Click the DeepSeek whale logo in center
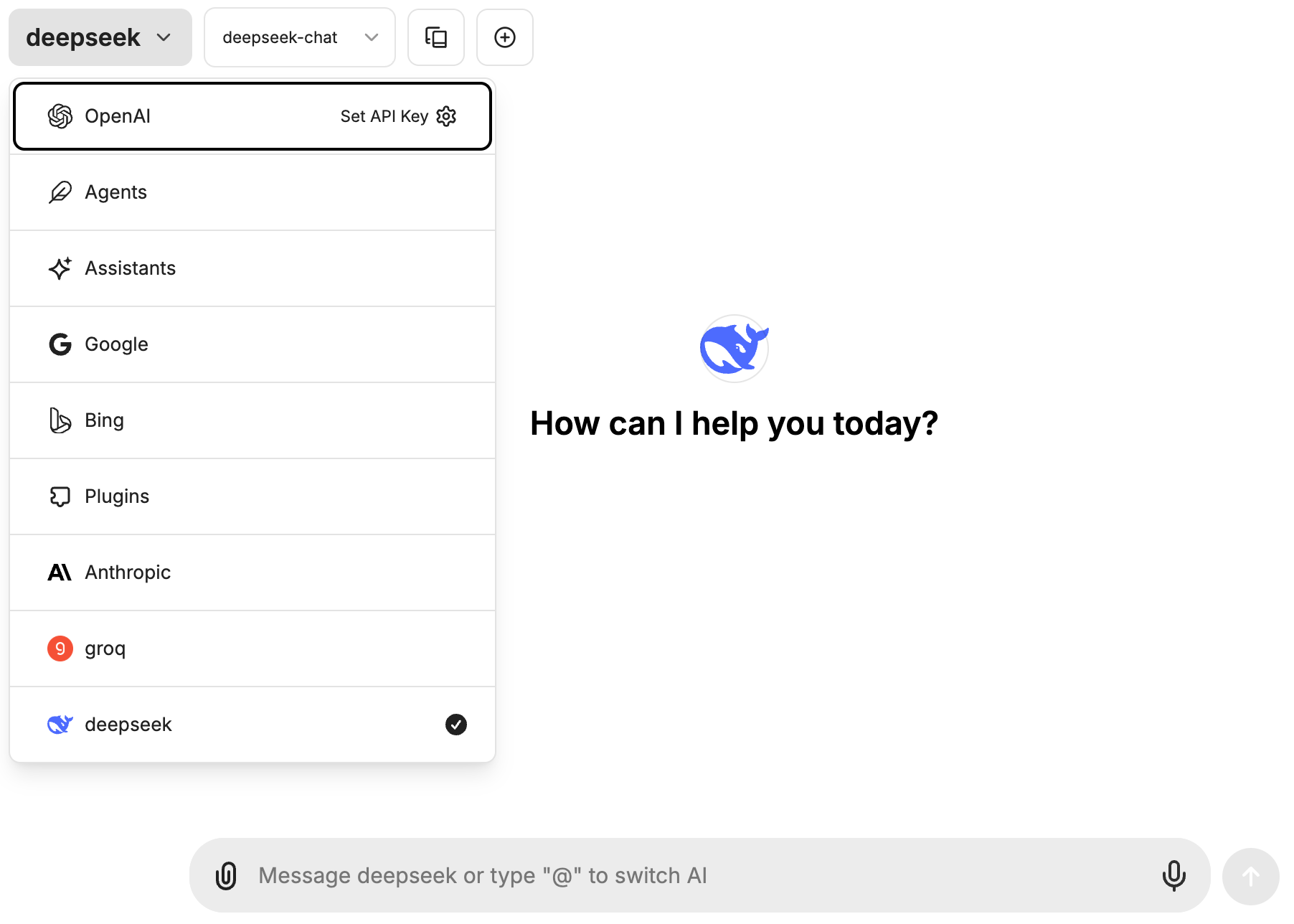1294x924 pixels. point(734,349)
